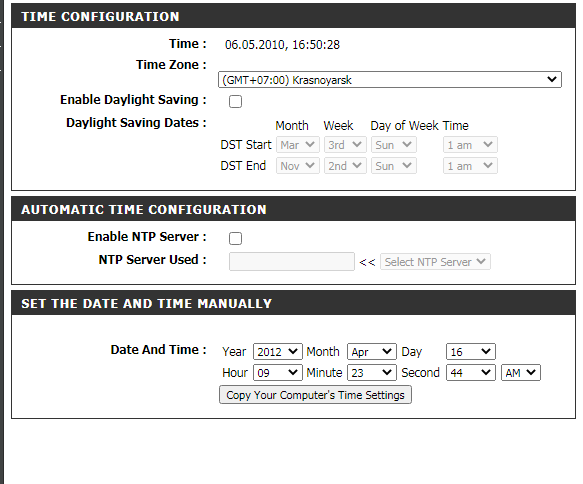
Task: Open the Month dropdown showing Apr
Action: [372, 351]
